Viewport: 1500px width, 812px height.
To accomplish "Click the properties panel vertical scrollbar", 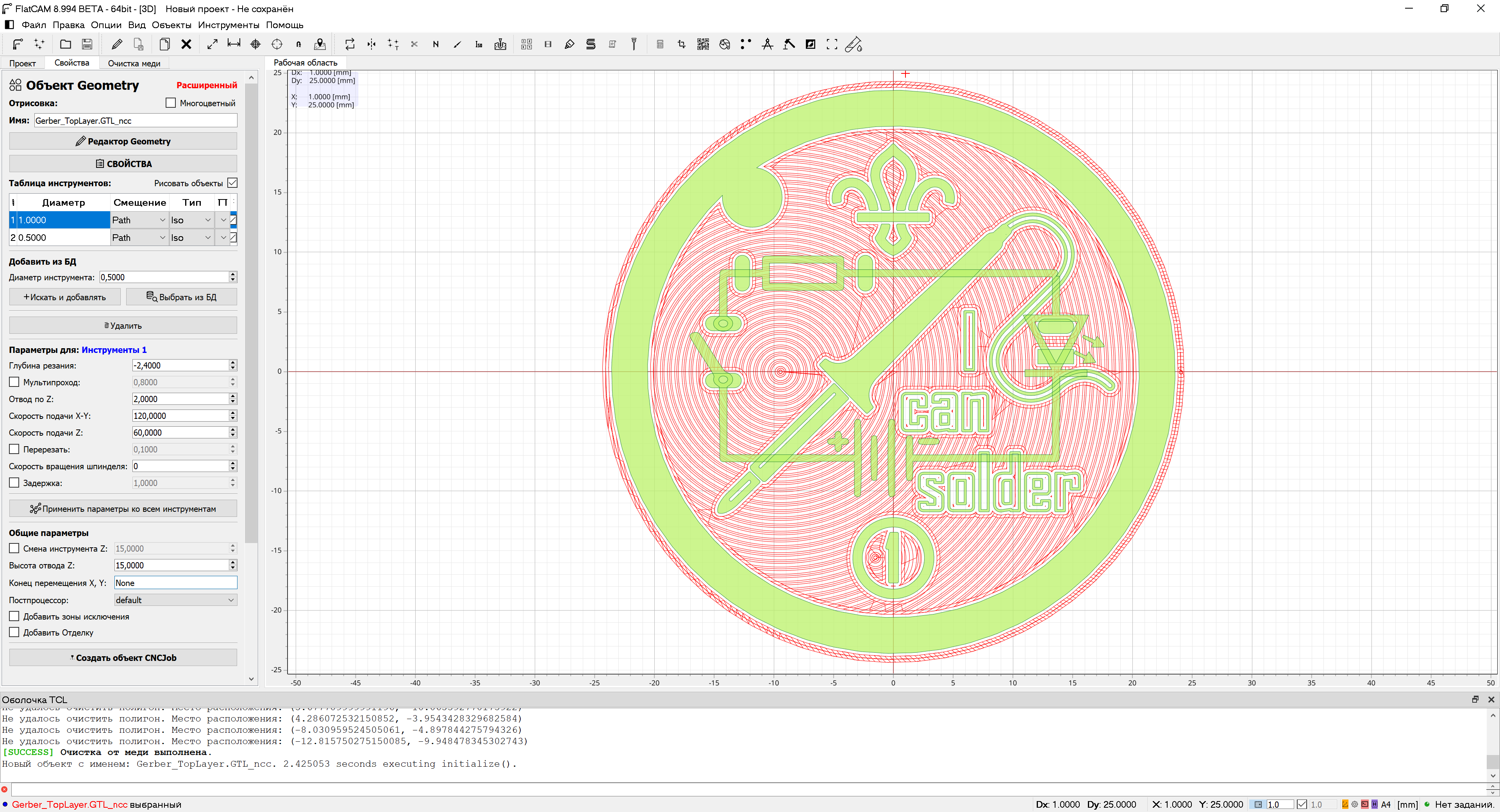I will [251, 314].
